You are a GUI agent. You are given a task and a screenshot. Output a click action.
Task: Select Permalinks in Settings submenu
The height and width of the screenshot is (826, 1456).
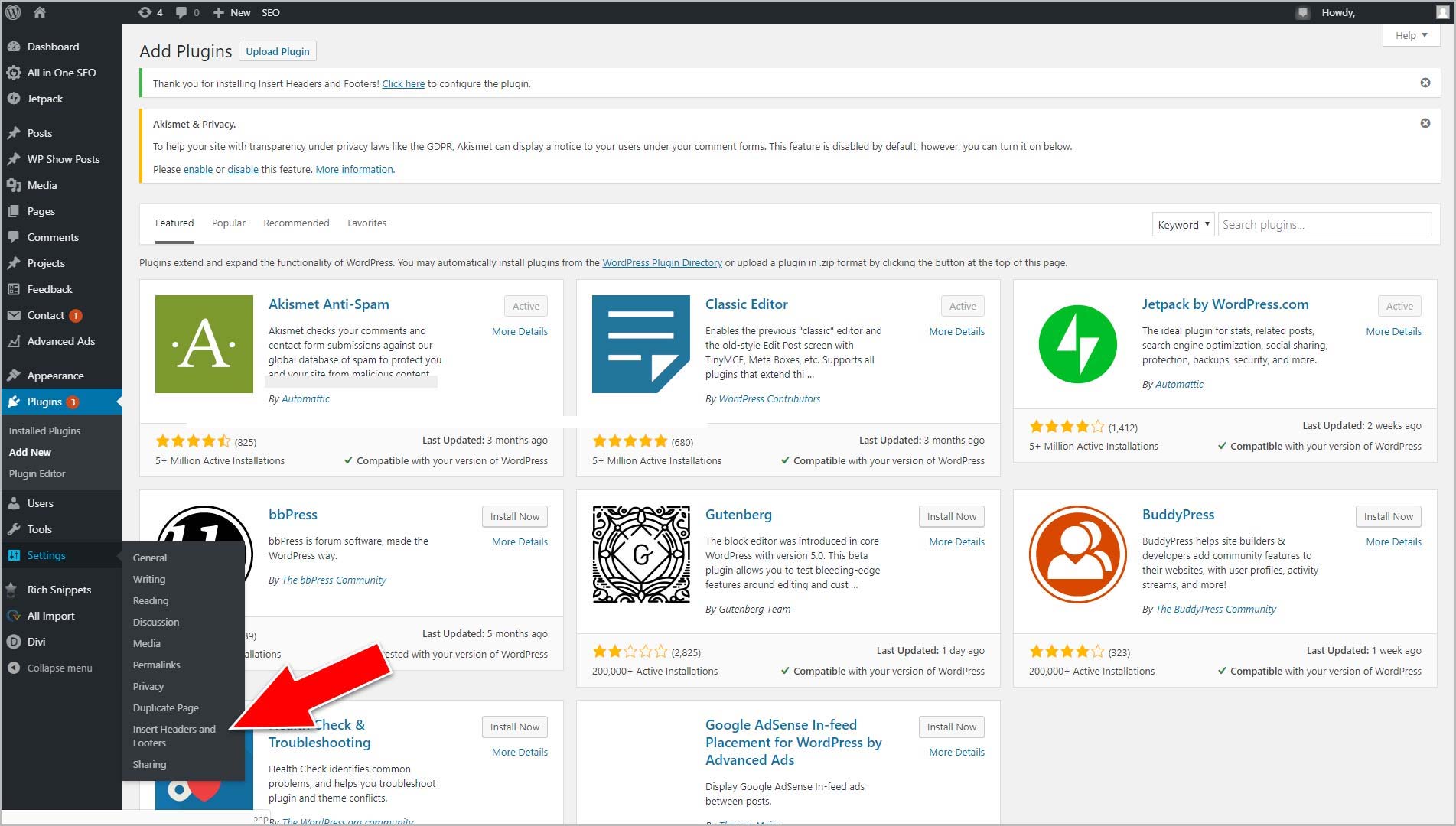[156, 665]
